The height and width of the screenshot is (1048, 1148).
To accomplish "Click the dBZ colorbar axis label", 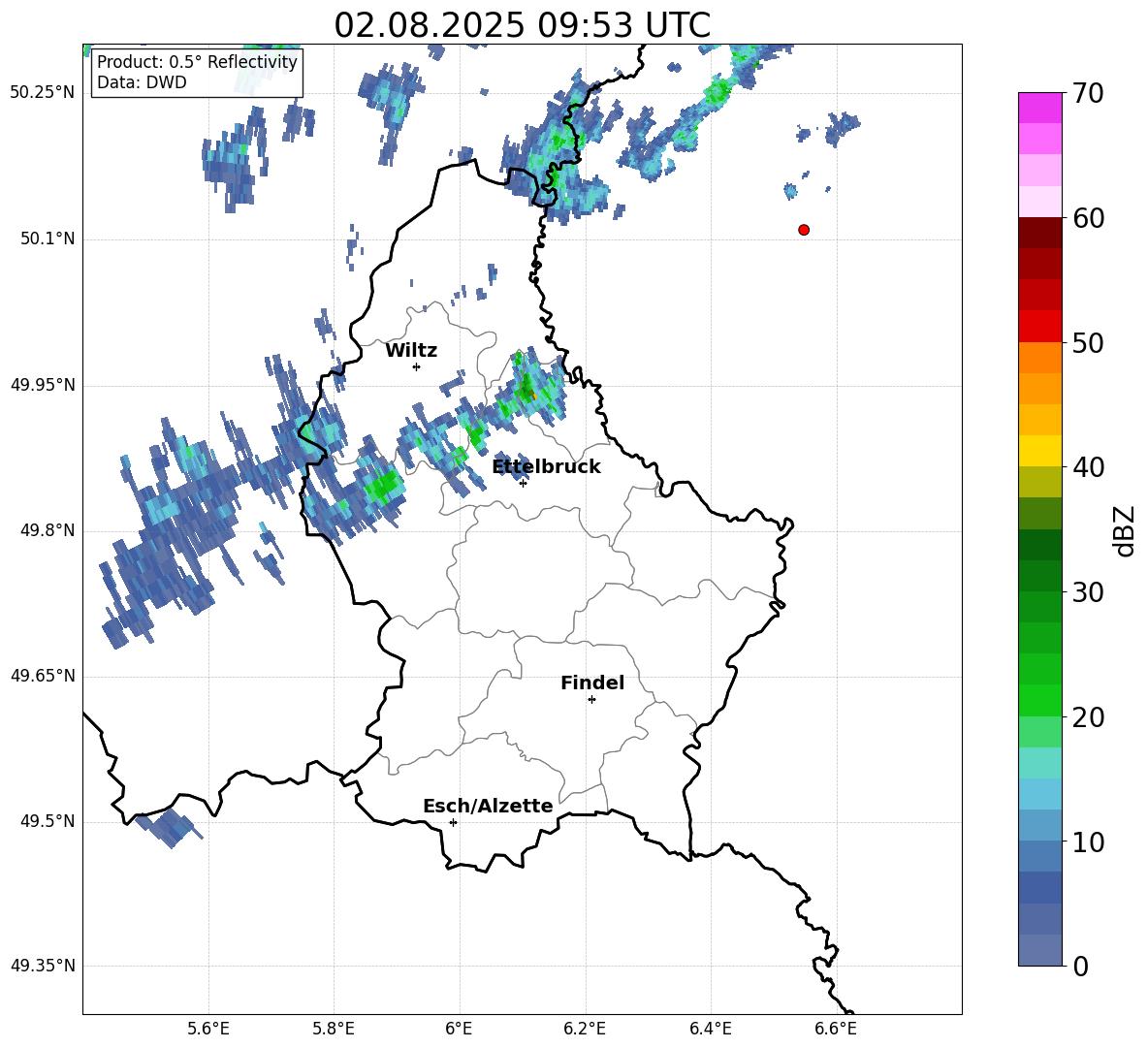I will pyautogui.click(x=1126, y=530).
